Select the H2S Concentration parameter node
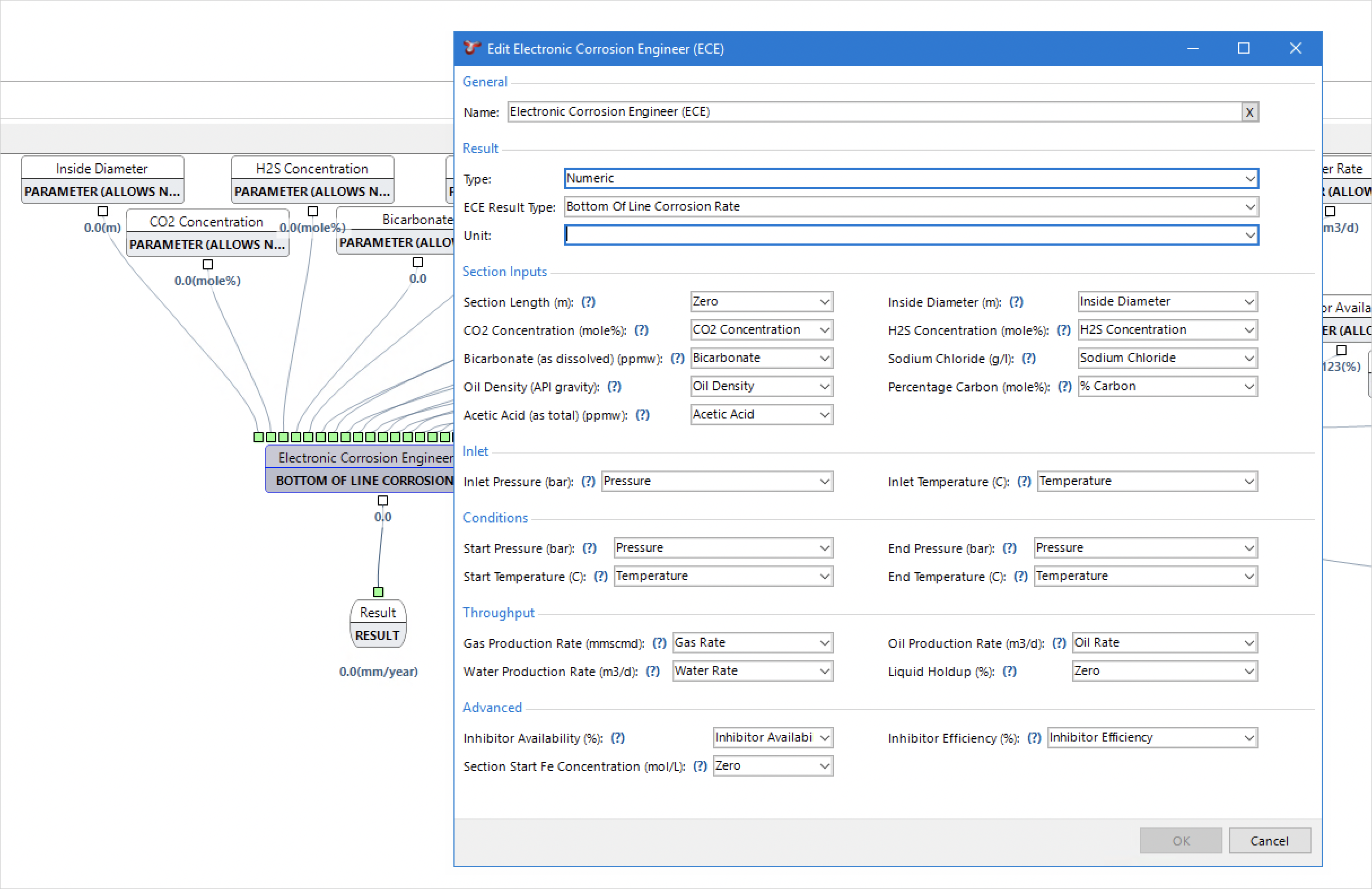 pyautogui.click(x=312, y=179)
